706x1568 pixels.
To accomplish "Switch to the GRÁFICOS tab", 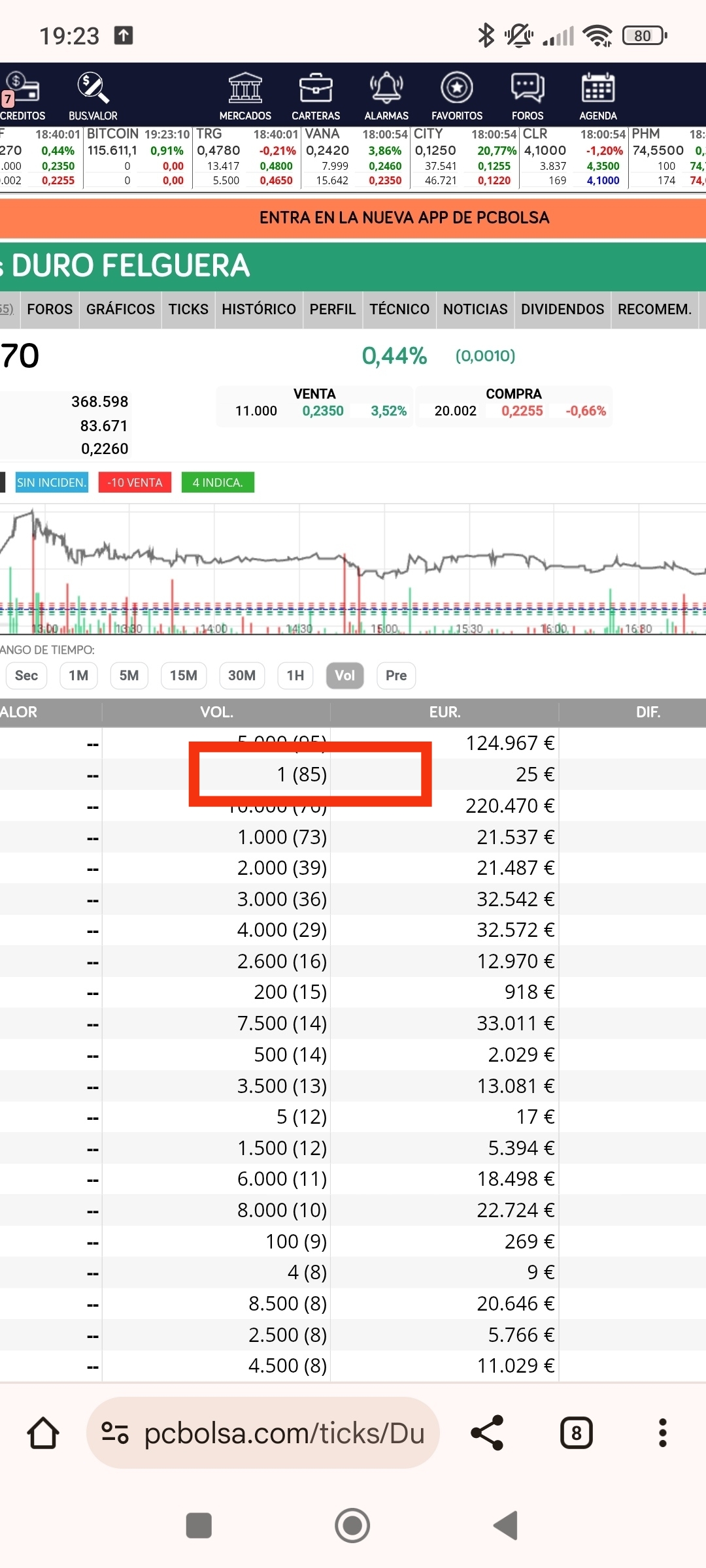I will point(120,310).
